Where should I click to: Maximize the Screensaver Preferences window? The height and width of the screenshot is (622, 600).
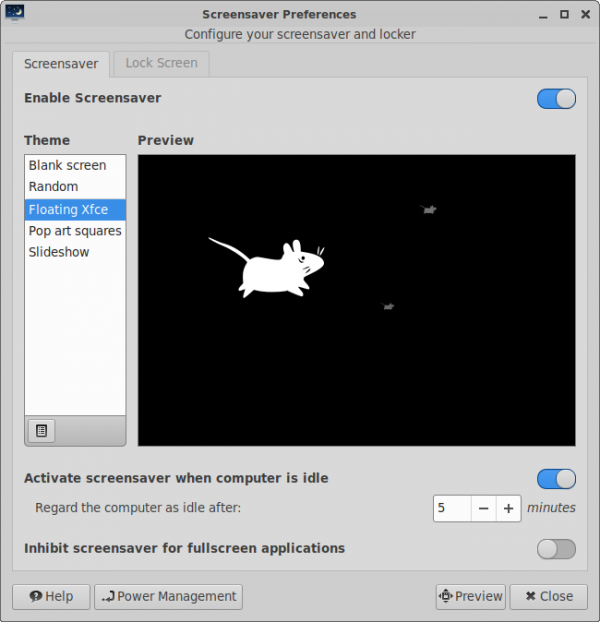(x=564, y=14)
